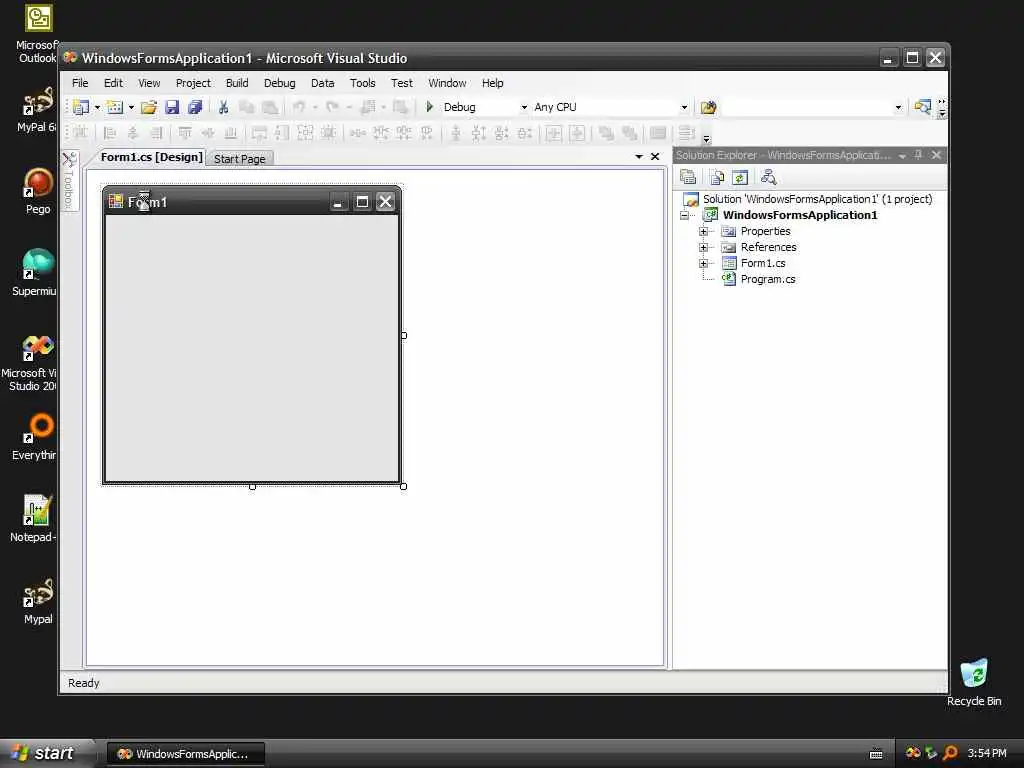Open the New Project icon's dropdown arrow
This screenshot has width=1024, height=768.
pos(97,107)
